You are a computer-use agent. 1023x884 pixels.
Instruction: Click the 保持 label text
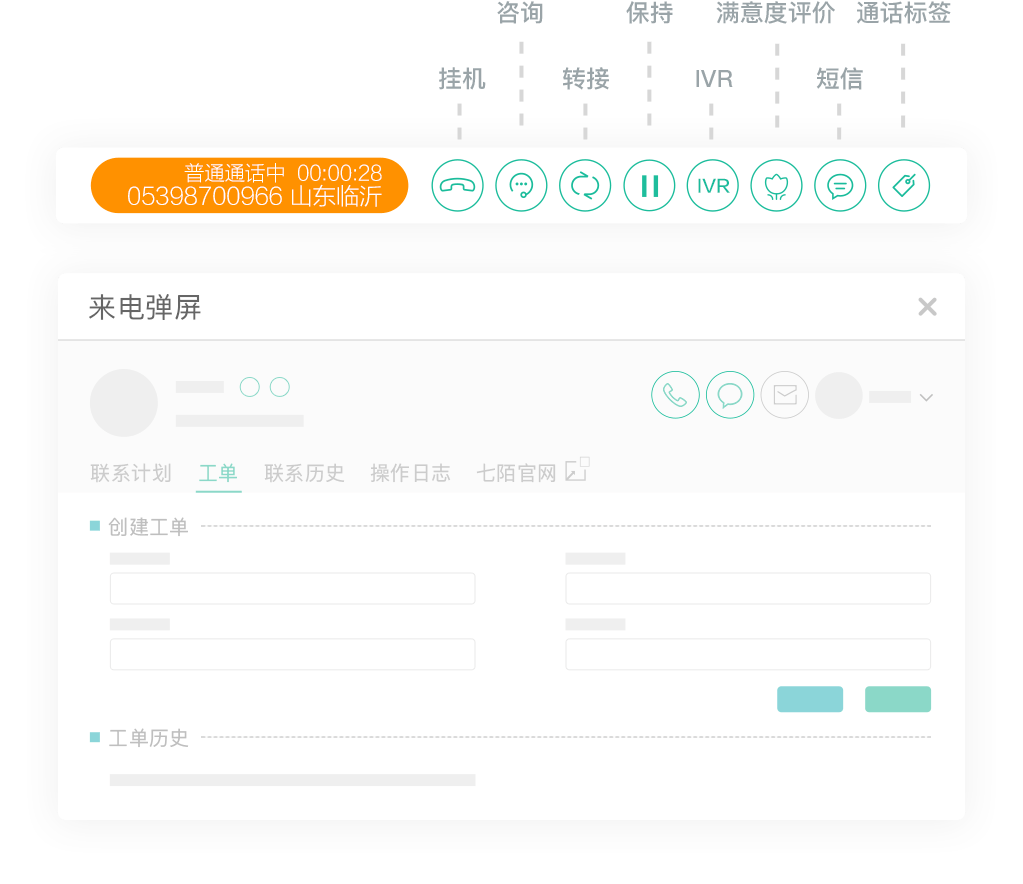click(649, 13)
